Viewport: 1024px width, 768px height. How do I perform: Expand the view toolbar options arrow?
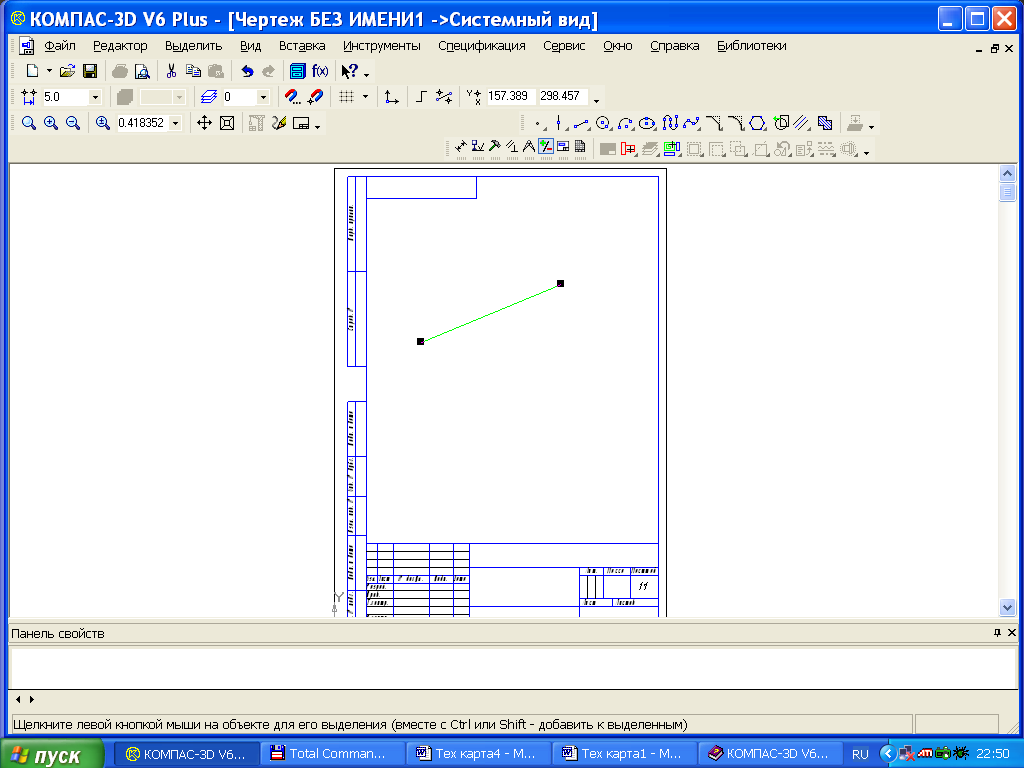pyautogui.click(x=317, y=127)
